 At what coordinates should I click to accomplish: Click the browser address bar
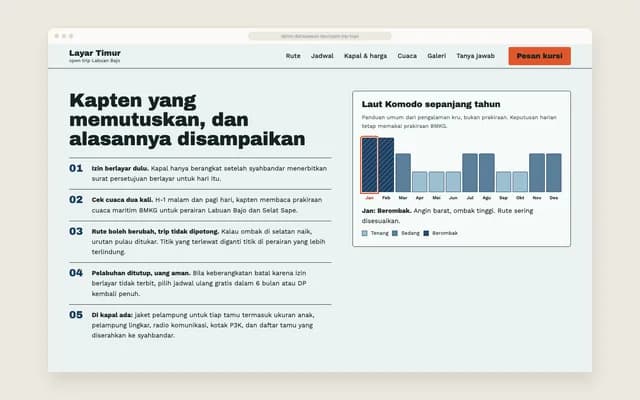coord(320,36)
